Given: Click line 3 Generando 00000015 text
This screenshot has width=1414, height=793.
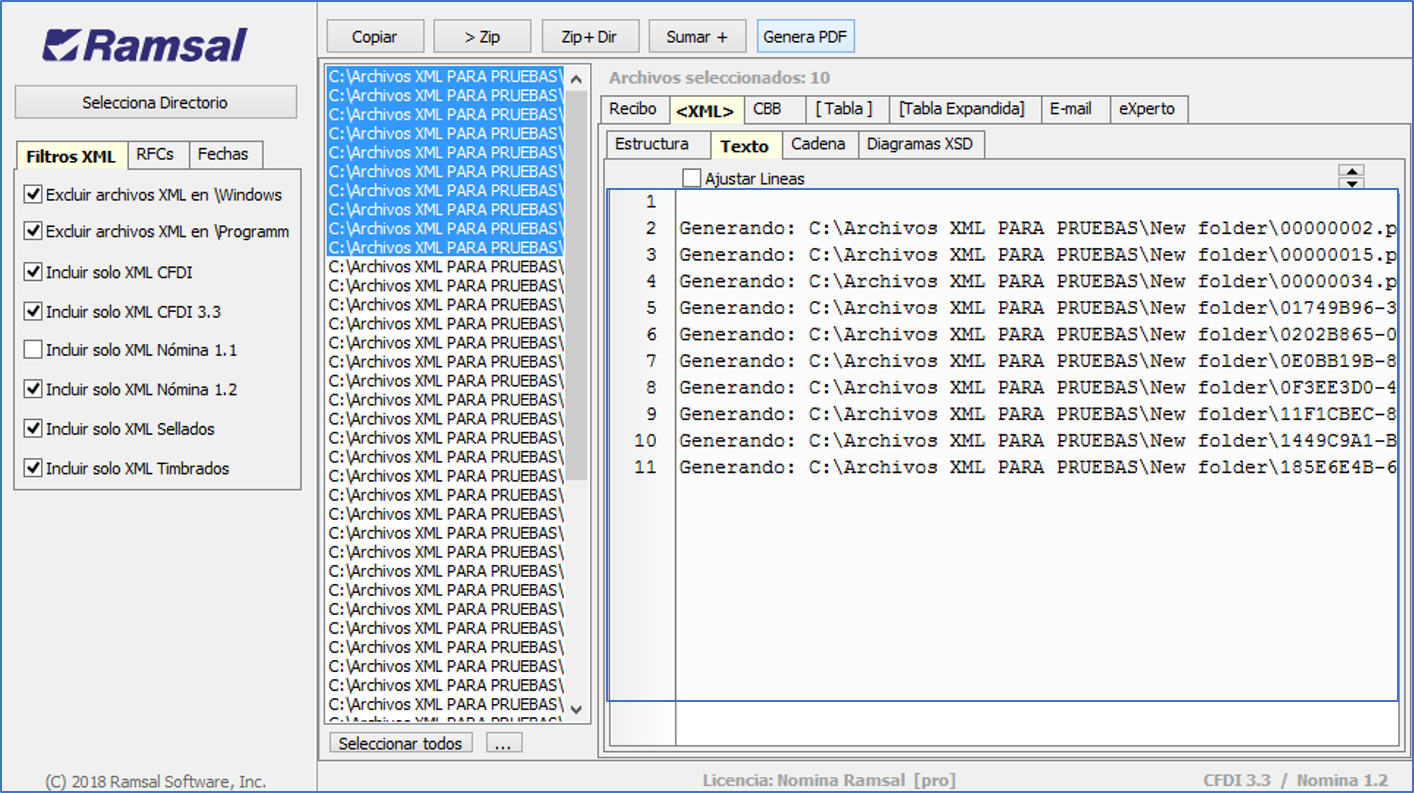Looking at the screenshot, I should (x=1038, y=255).
